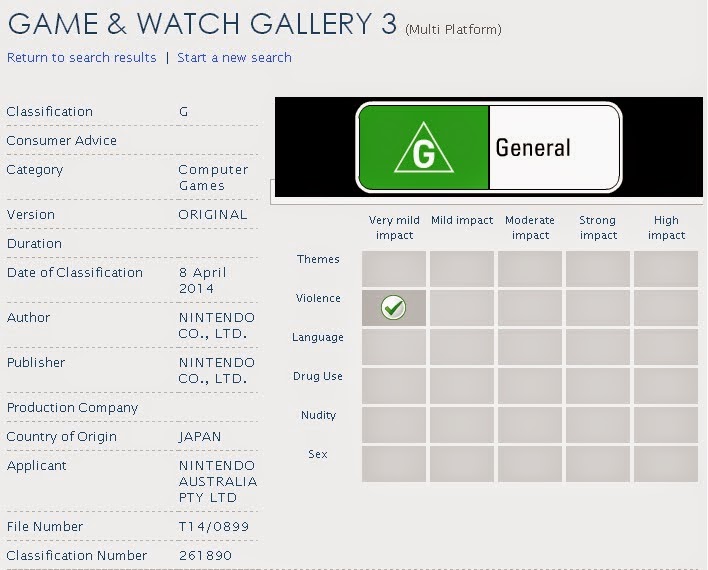Screen dimensions: 708x570
Task: Click the Nudity row label
Action: point(318,415)
